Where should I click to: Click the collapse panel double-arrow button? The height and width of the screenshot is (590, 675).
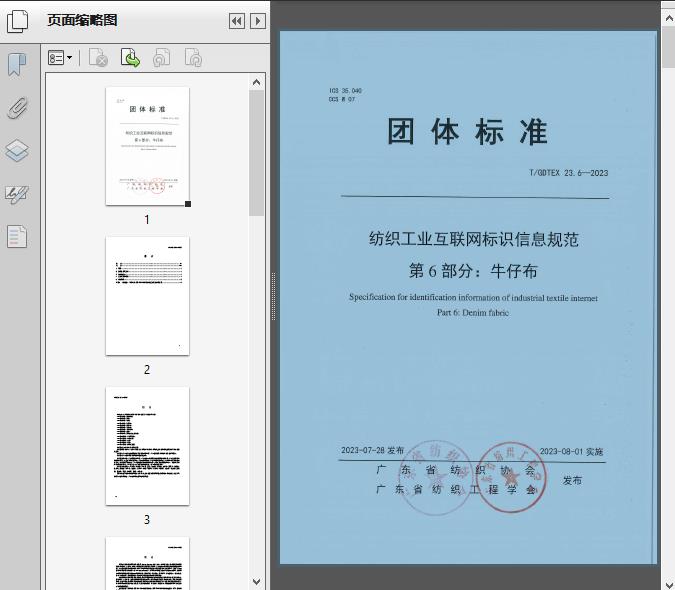[237, 21]
